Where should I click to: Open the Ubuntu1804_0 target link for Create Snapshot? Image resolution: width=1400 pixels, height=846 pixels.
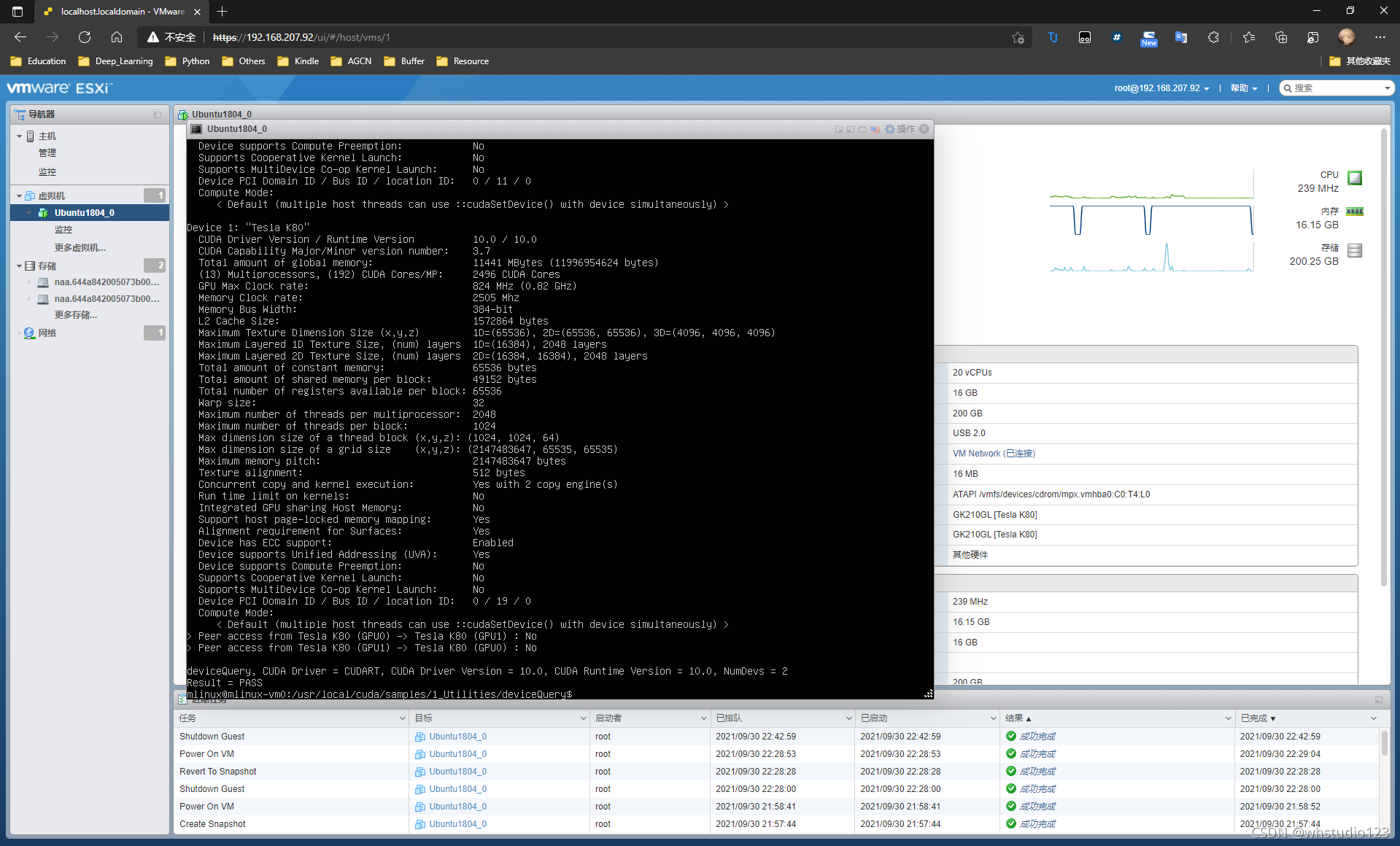tap(457, 824)
